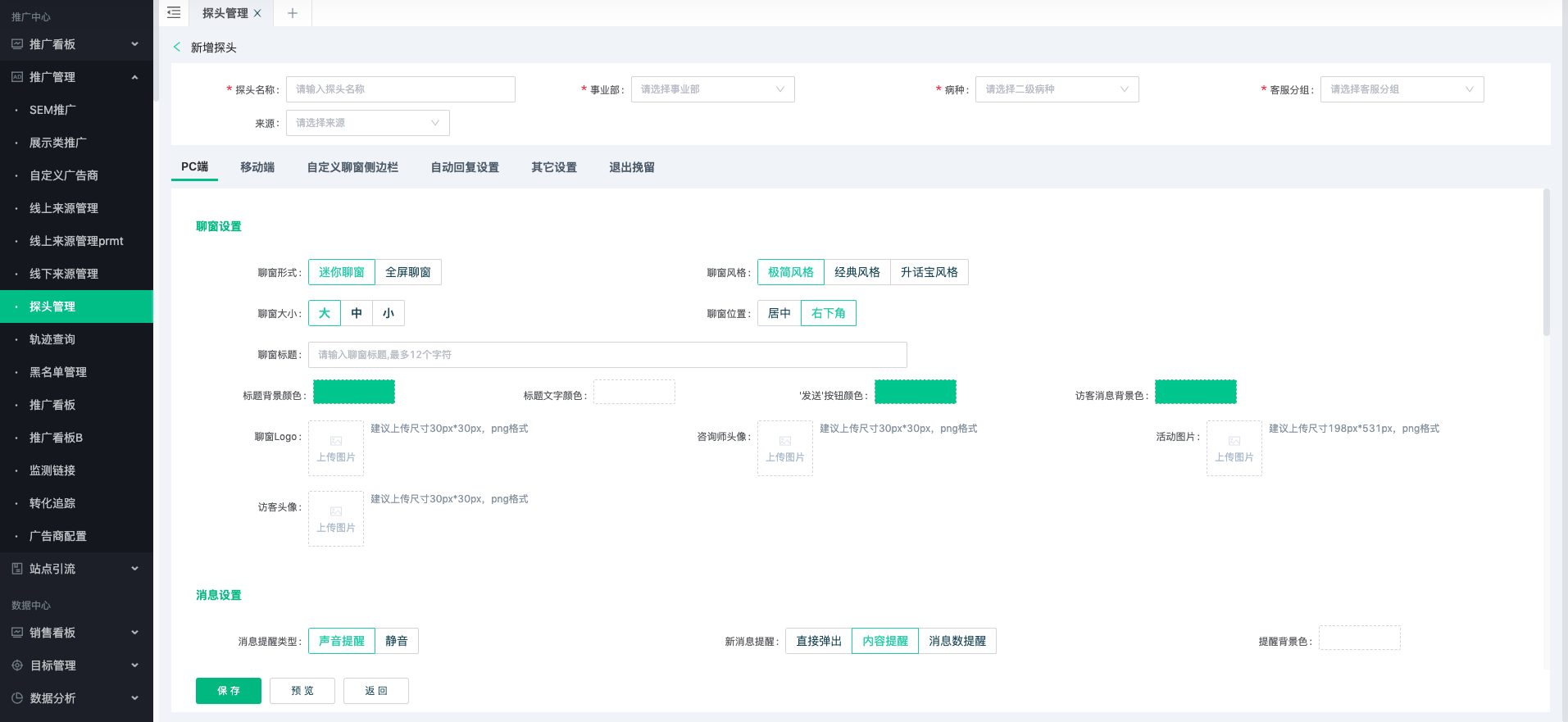This screenshot has height=722, width=1568.
Task: Click the 销售看板 icon in the sidebar
Action: pos(17,633)
